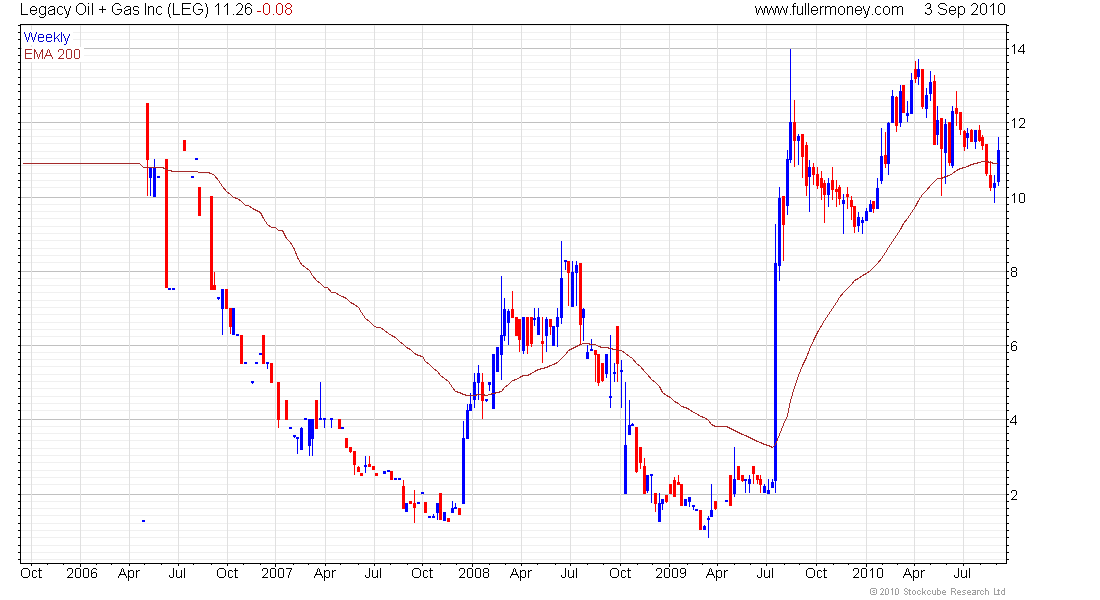Click the Apr label after 2010
The height and width of the screenshot is (600, 1100).
914,573
